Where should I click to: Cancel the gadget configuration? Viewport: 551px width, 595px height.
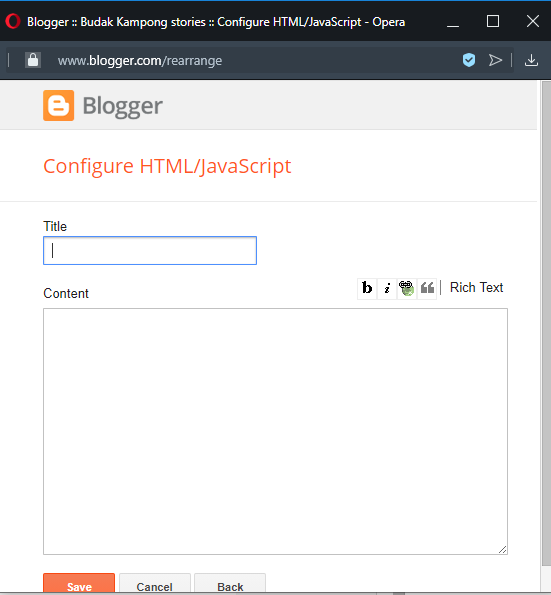[154, 584]
